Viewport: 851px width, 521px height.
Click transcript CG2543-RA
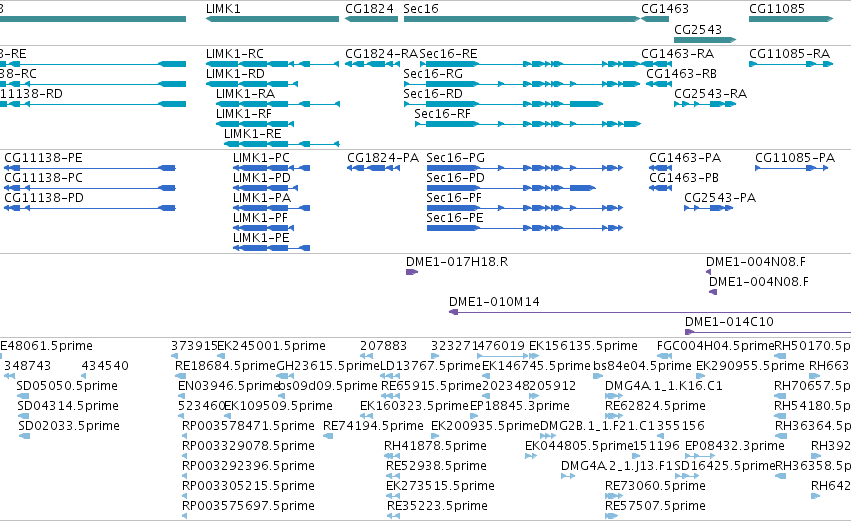[x=705, y=104]
